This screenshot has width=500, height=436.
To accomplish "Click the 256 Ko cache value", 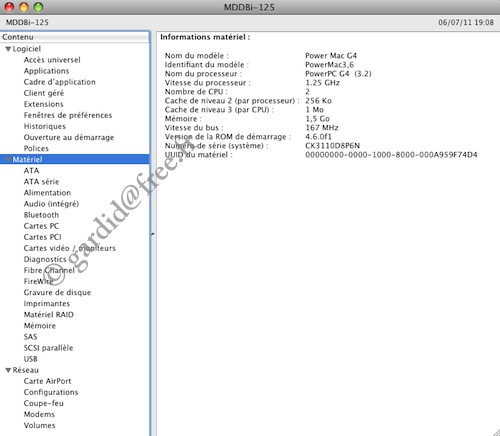I will pos(318,101).
